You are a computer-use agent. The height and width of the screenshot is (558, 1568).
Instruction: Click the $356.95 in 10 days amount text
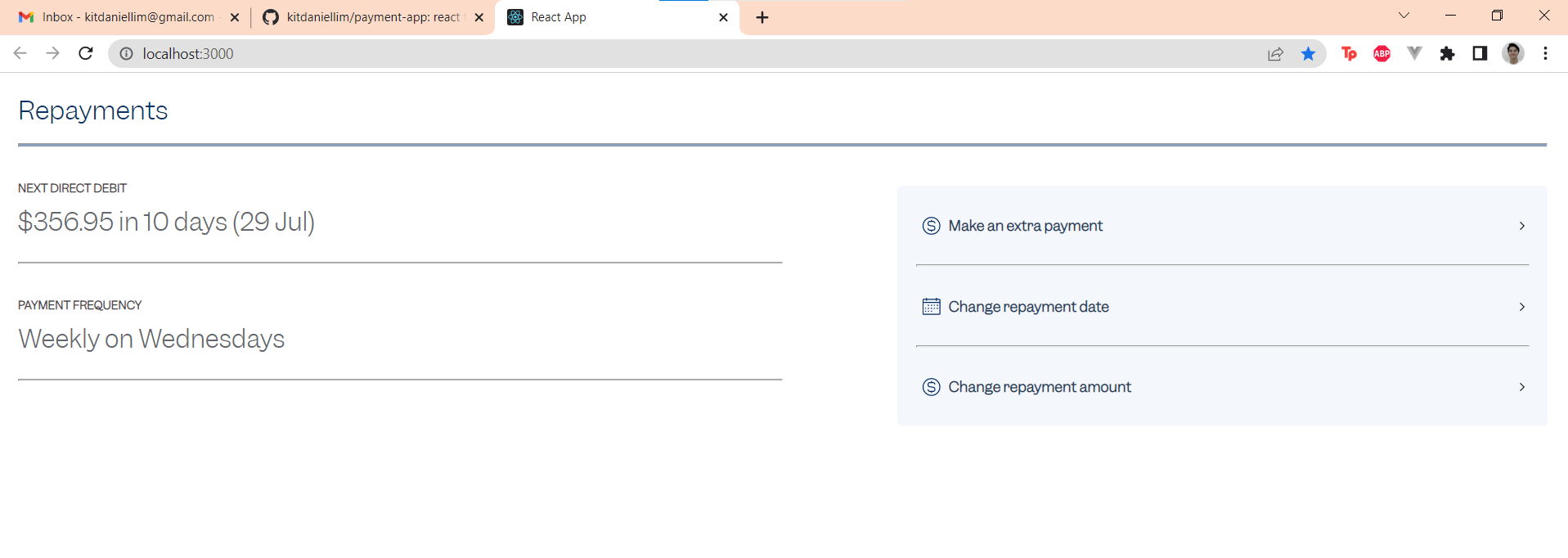[166, 222]
